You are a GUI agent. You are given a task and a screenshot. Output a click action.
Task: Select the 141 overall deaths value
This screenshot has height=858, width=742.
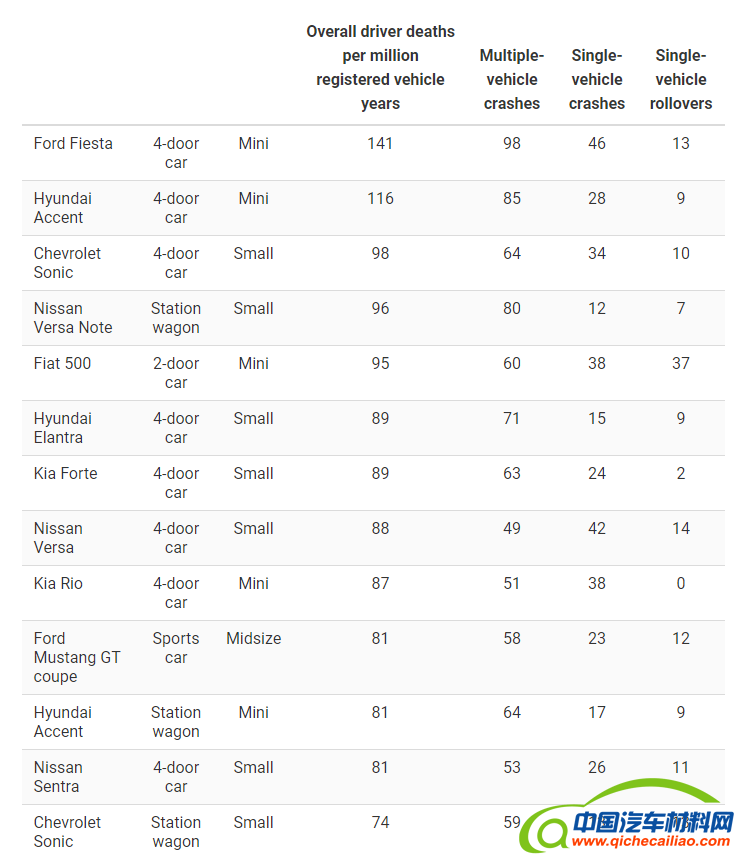click(380, 143)
